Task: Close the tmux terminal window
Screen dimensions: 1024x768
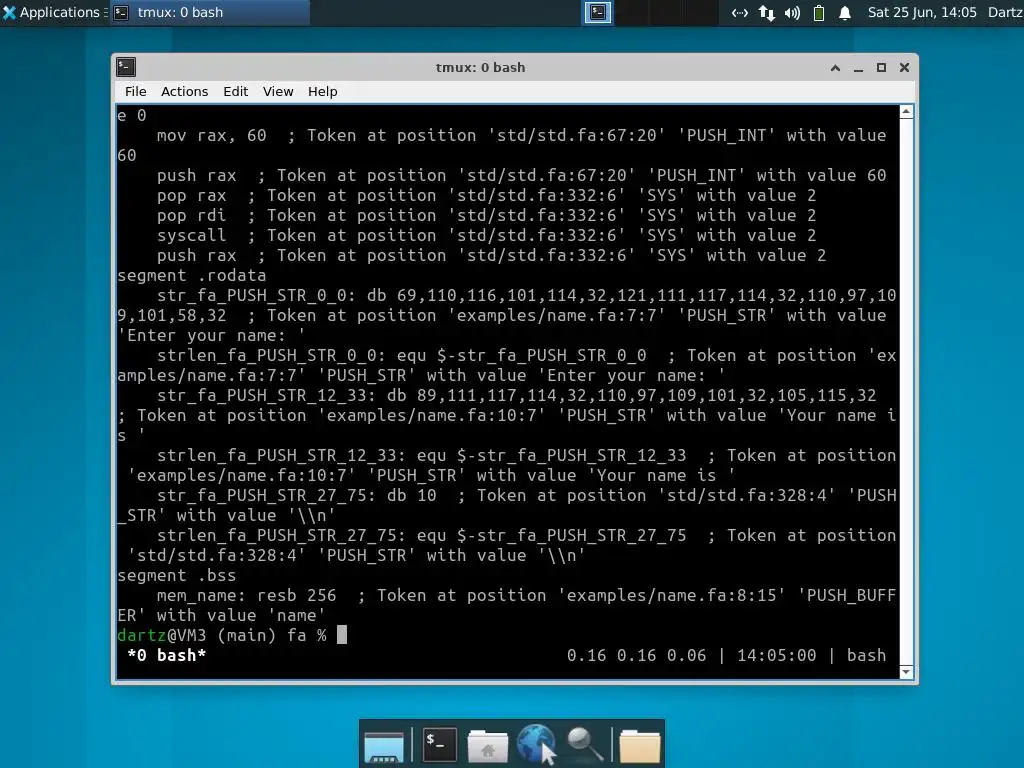Action: (904, 67)
